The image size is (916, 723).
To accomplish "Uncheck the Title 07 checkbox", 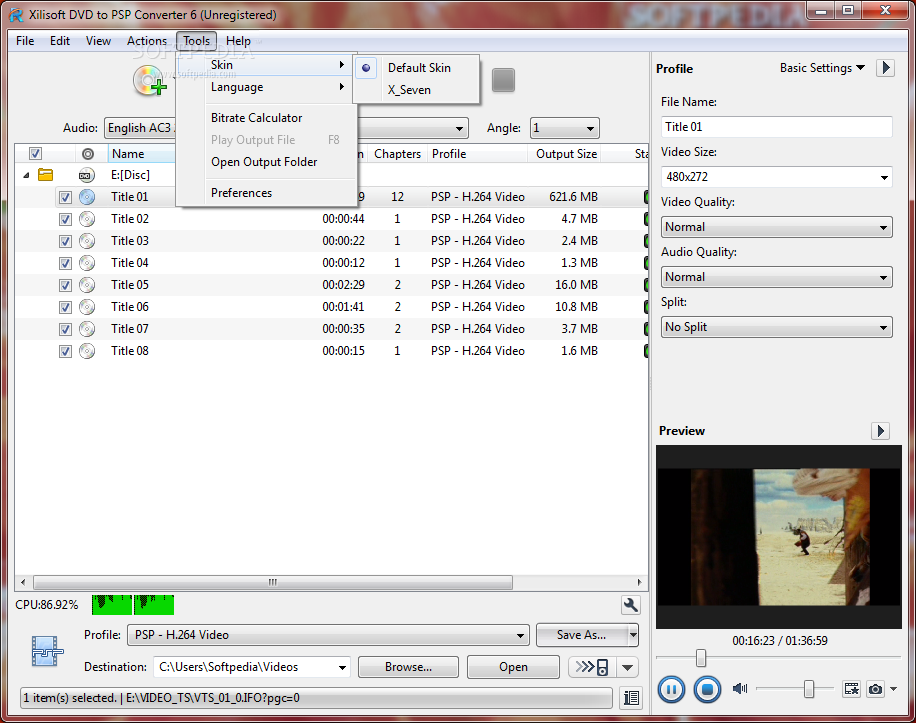I will 65,329.
